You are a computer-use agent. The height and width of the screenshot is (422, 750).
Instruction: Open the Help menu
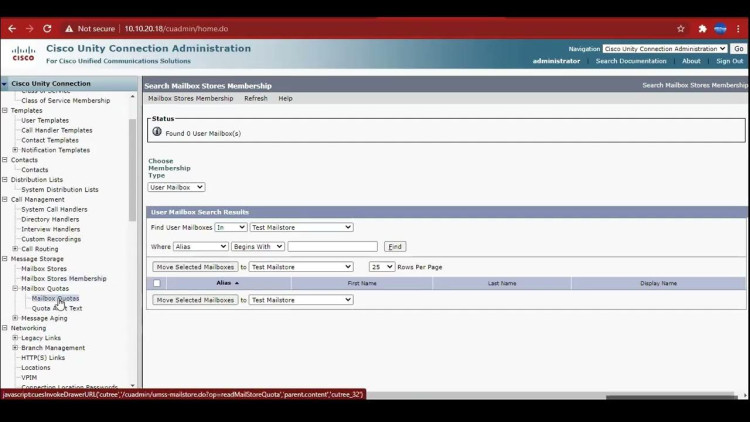tap(286, 99)
